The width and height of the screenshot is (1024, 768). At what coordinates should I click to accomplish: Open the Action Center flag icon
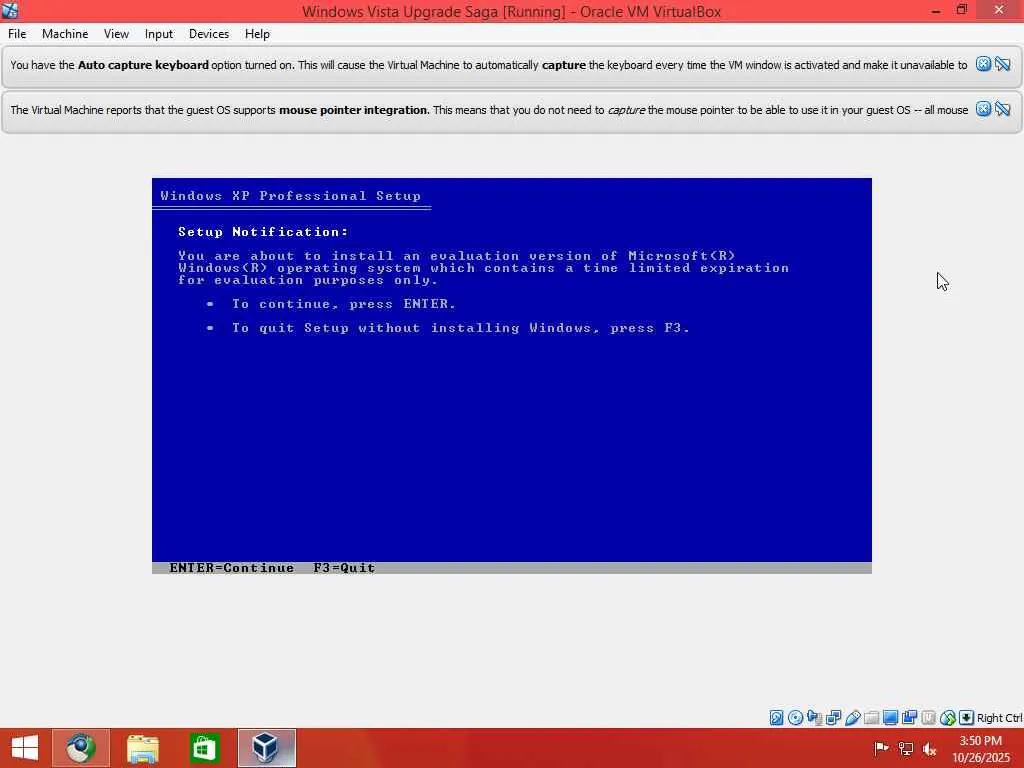point(881,748)
